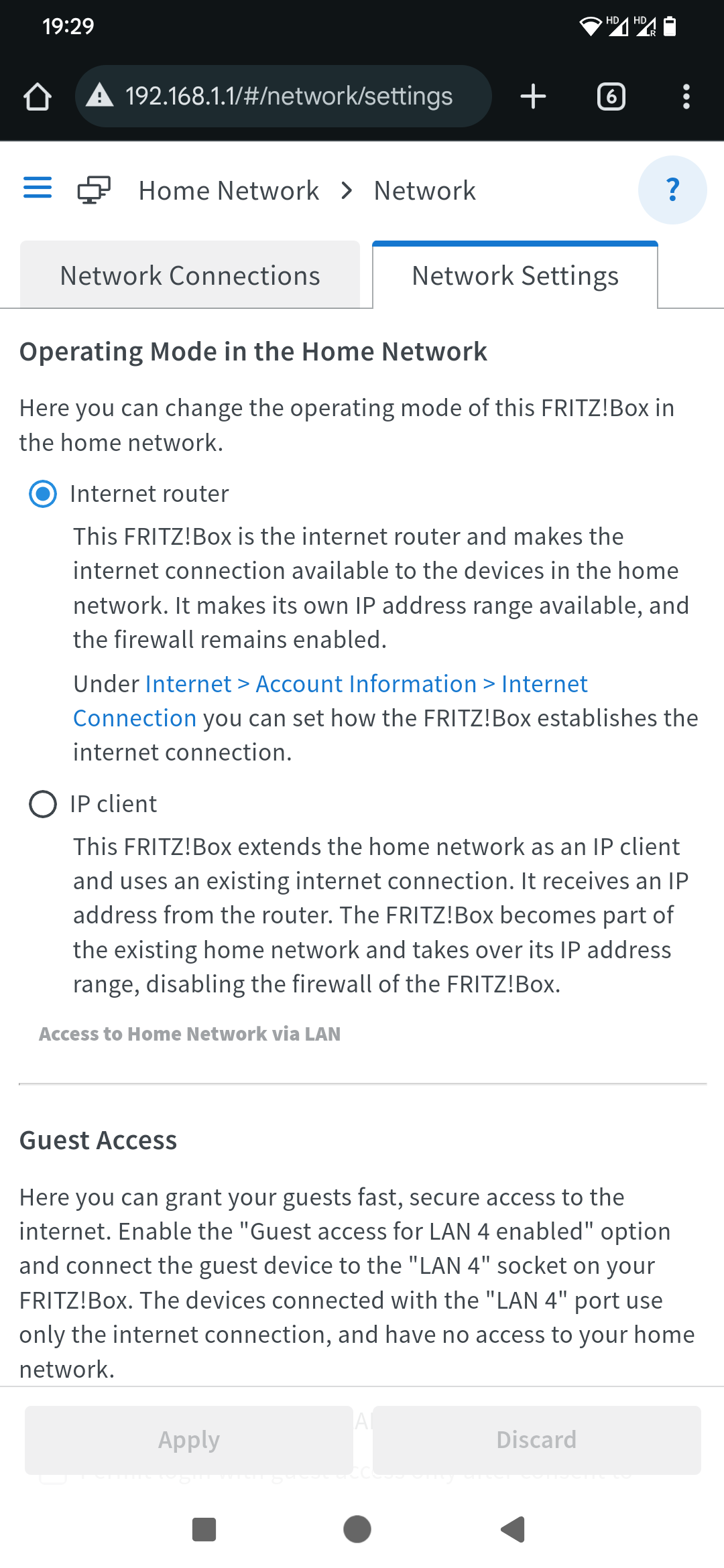Tap the breadcrumb chevron after Home Network

tap(347, 191)
